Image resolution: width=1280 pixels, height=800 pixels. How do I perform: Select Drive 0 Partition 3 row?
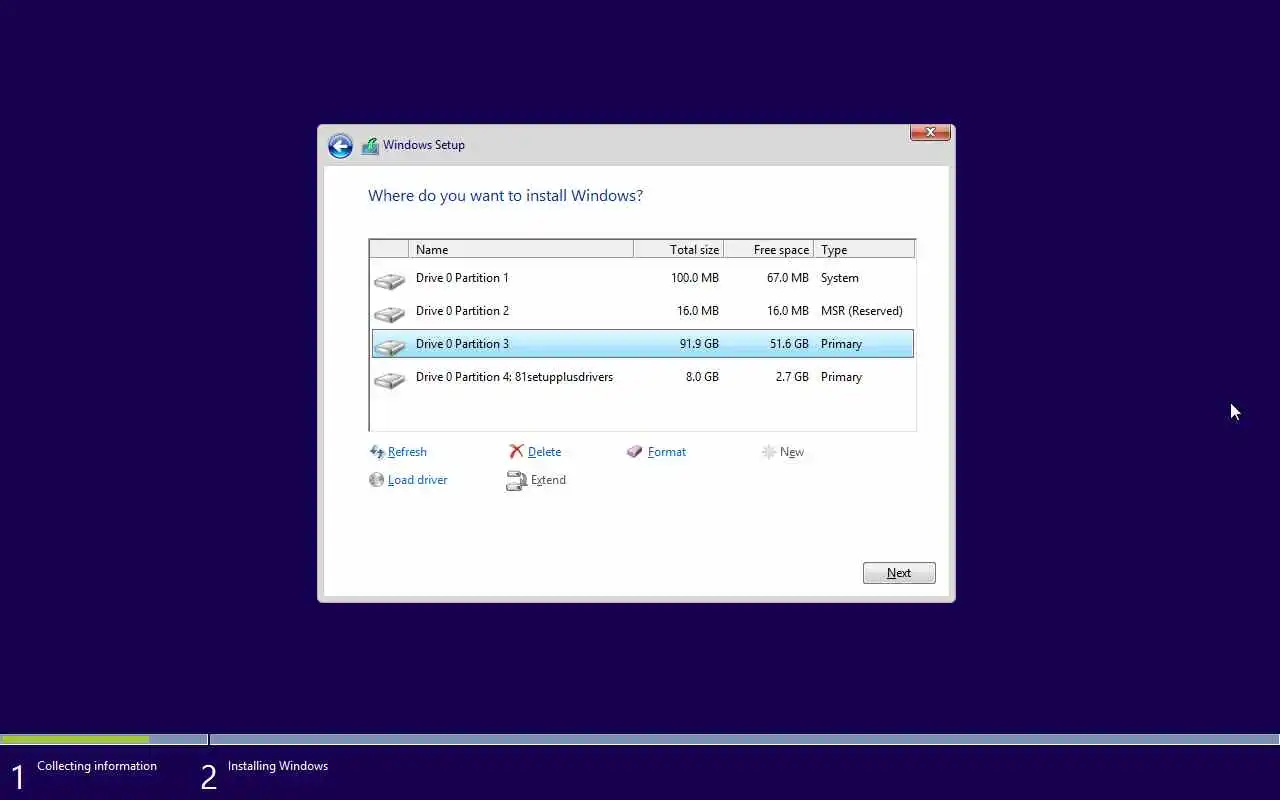[x=642, y=344]
